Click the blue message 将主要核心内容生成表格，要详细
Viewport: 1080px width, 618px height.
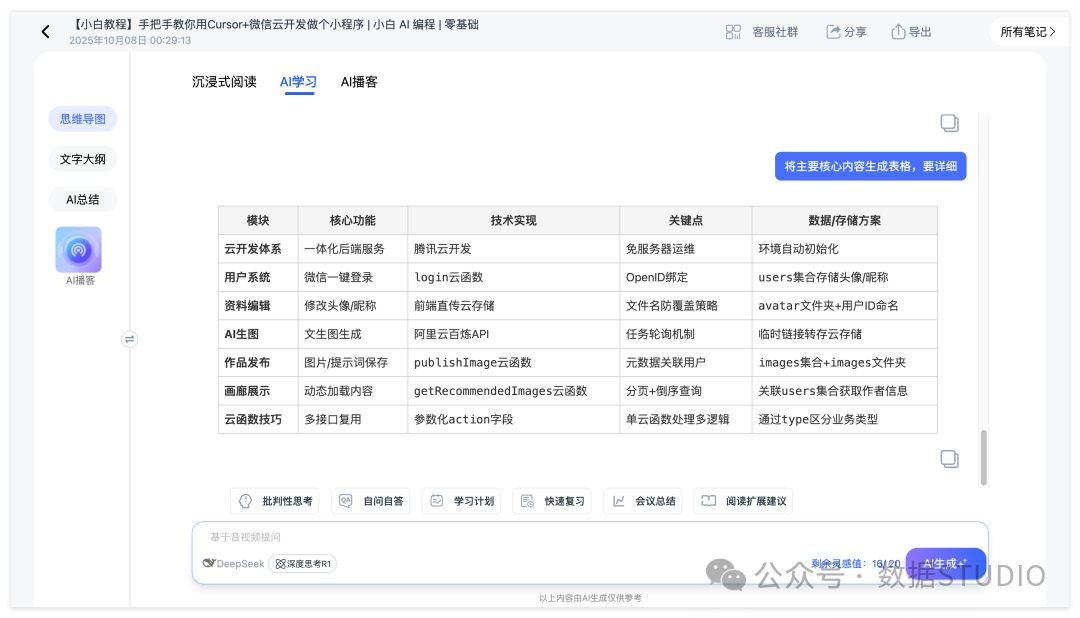click(871, 166)
